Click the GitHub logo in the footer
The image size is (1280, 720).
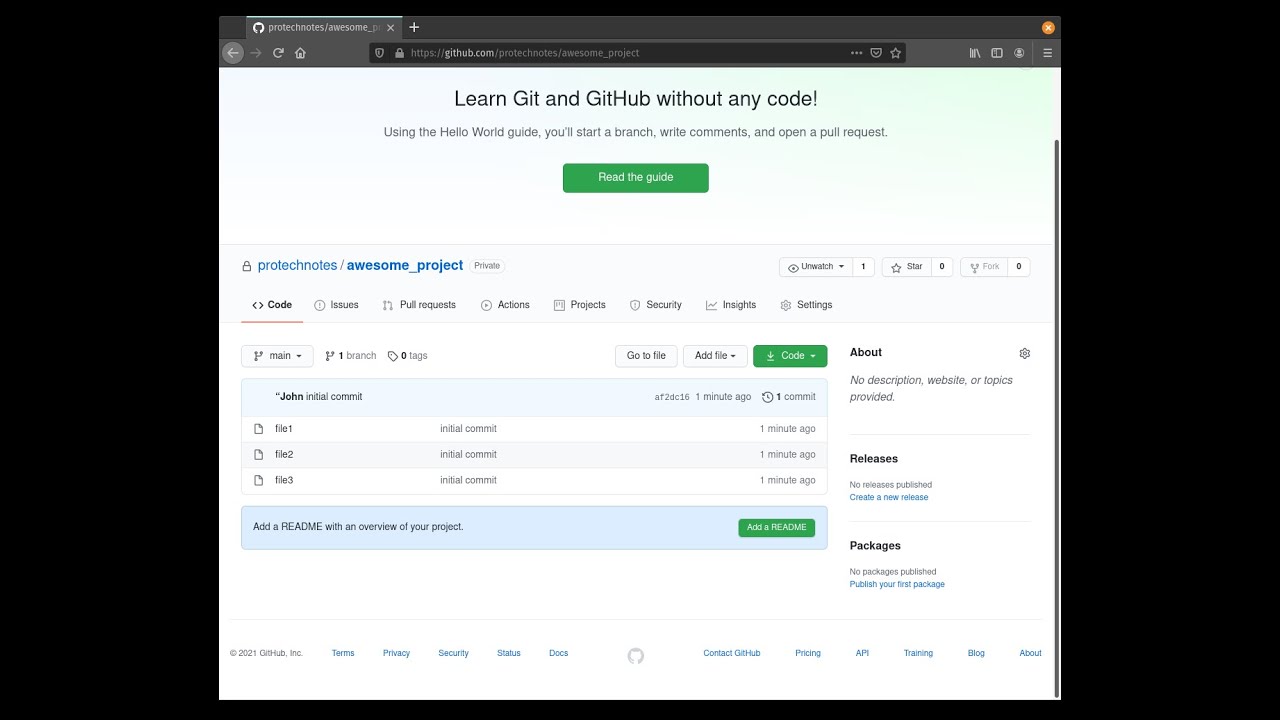(x=636, y=656)
